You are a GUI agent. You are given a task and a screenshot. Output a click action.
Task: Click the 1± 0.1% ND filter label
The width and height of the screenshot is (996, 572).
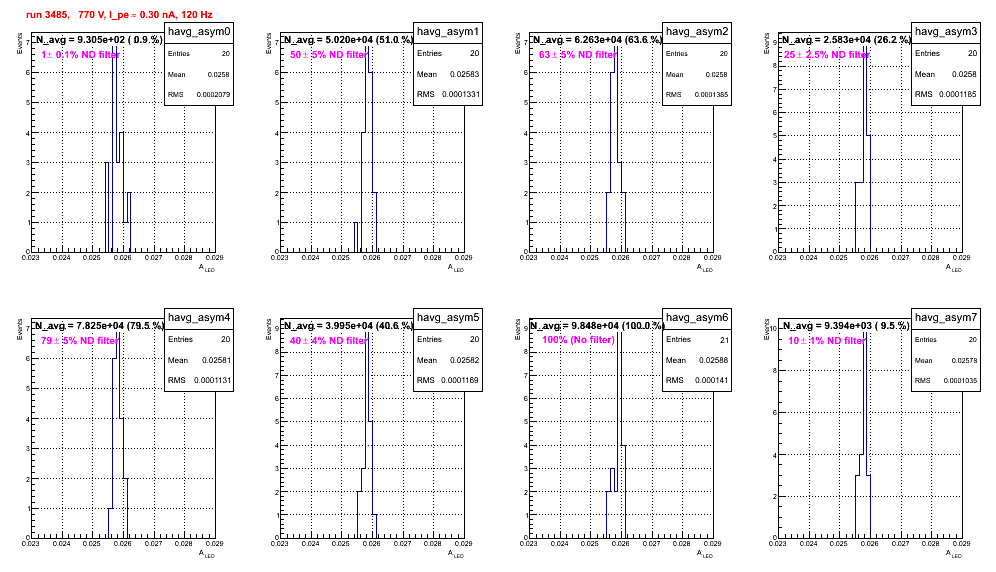pos(81,55)
